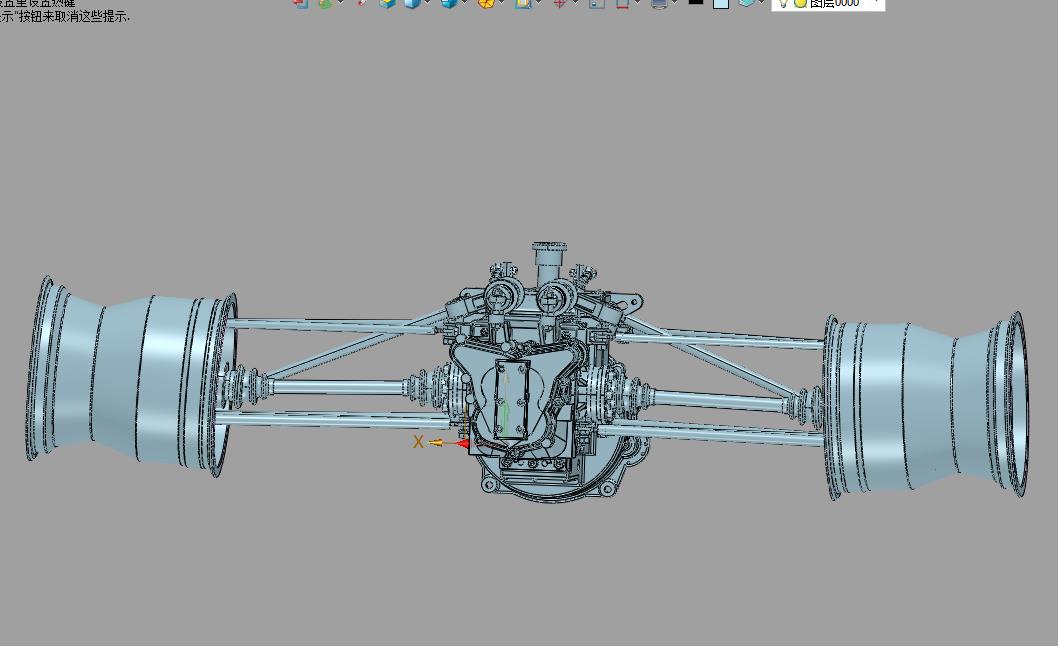Click the orange polyhedron toolbar icon

point(486,3)
